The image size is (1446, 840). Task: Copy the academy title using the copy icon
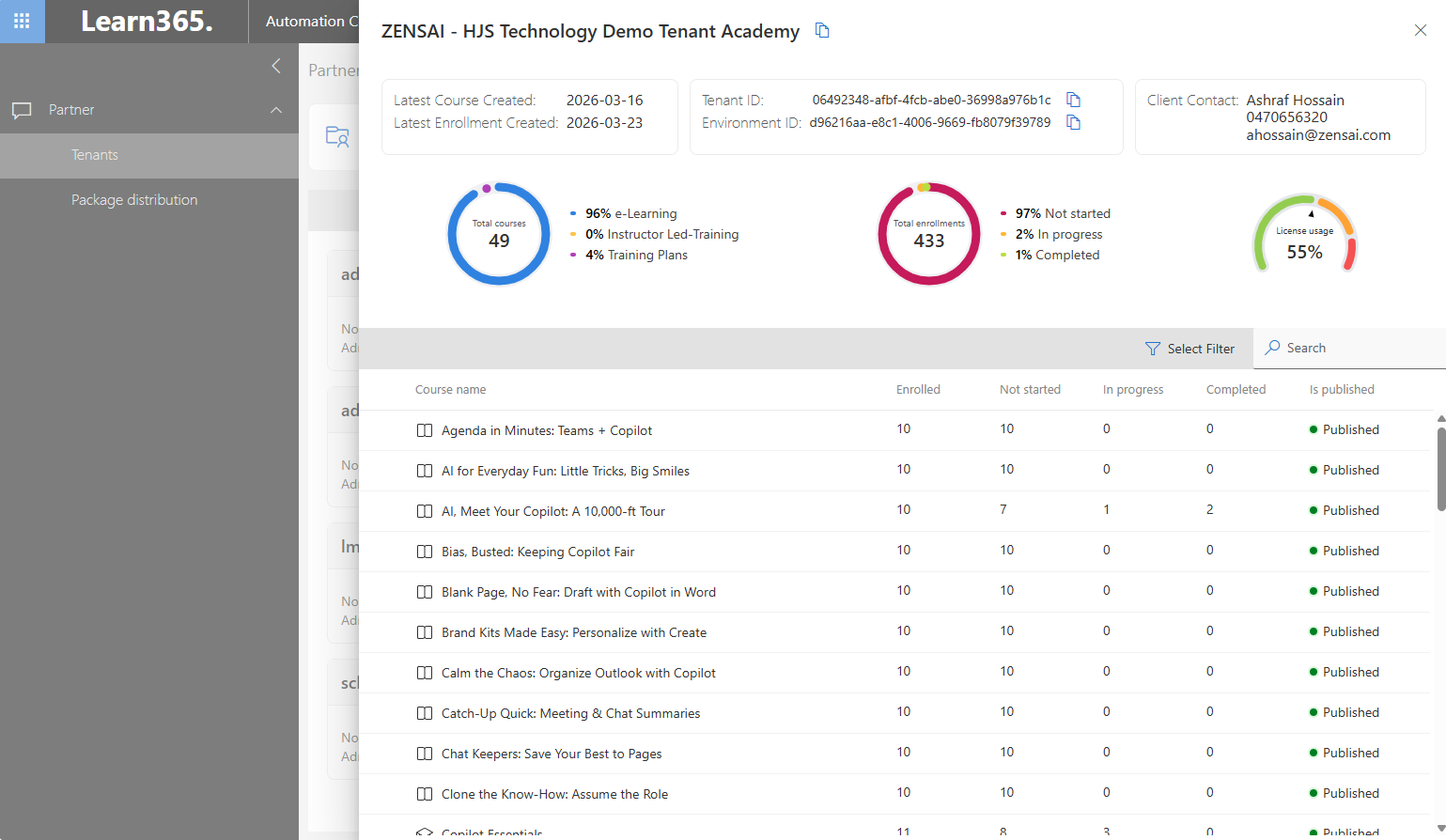tap(822, 31)
